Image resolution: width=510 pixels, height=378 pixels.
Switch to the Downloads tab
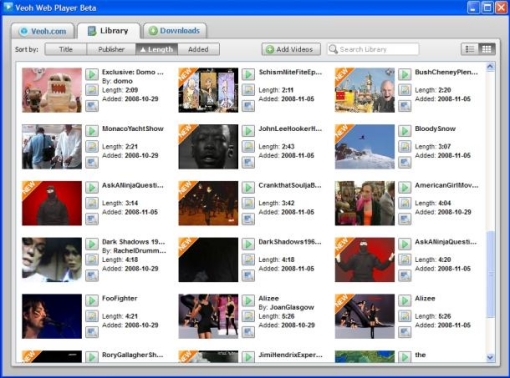click(x=175, y=31)
